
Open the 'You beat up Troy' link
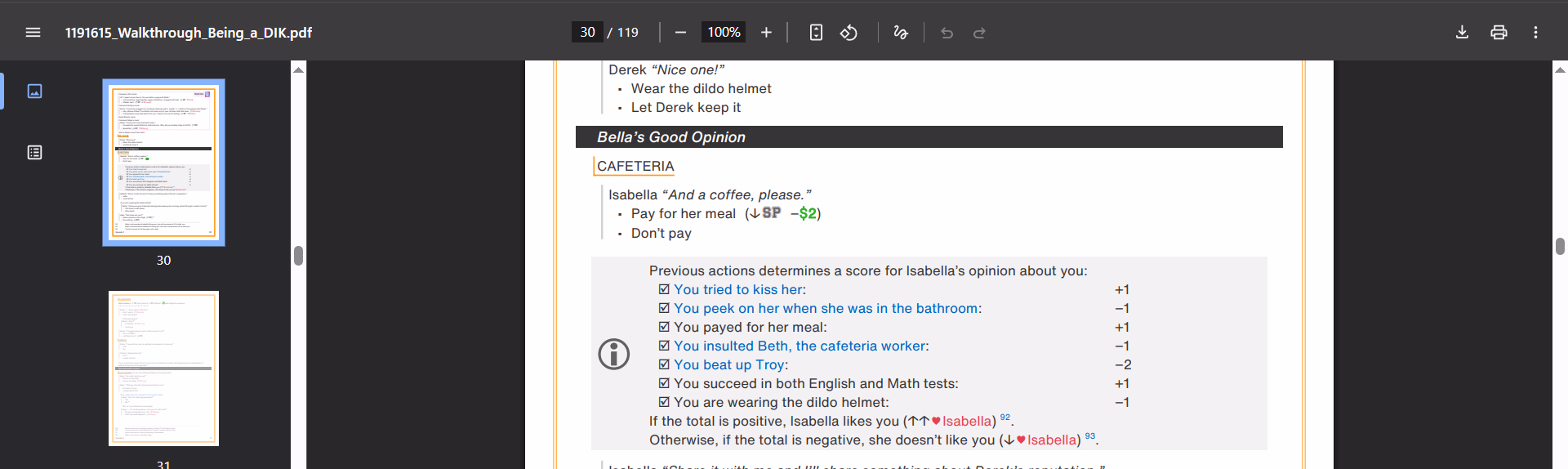pyautogui.click(x=729, y=365)
